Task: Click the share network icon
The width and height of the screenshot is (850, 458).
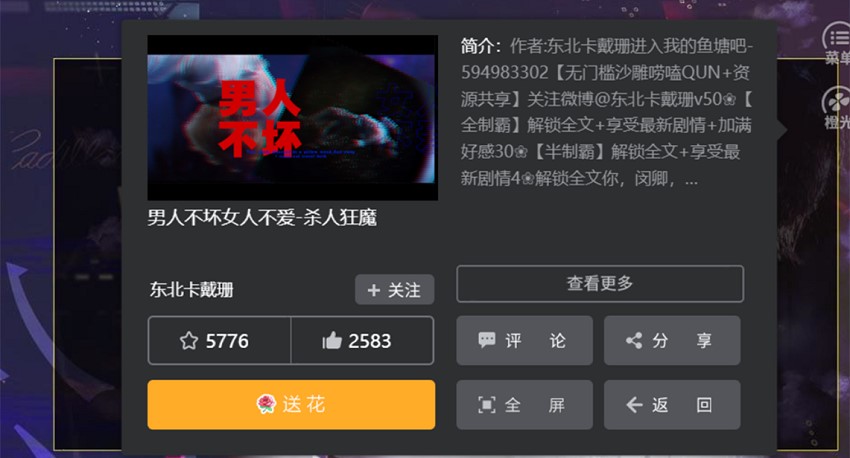Action: tap(634, 340)
